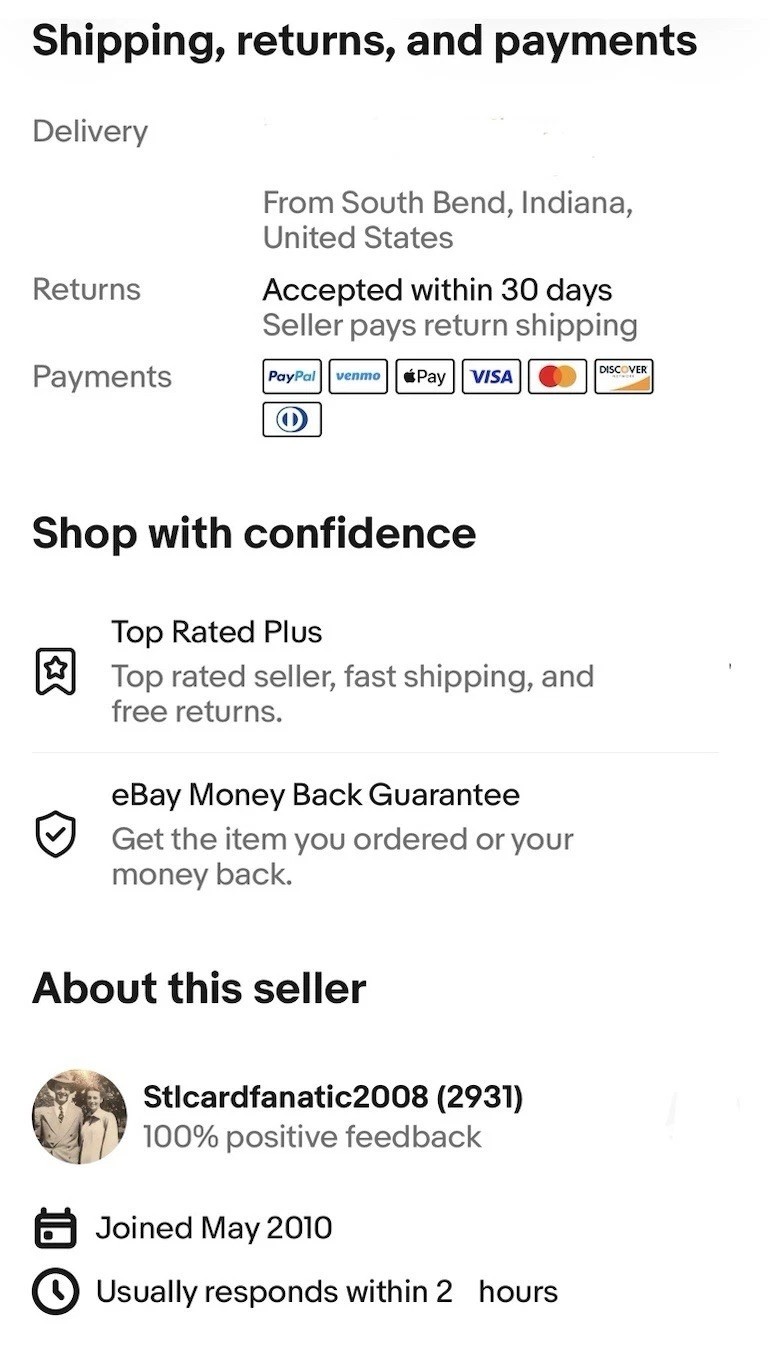This screenshot has height=1352, width=770.
Task: Click the calendar icon beside Joined May 2010
Action: point(56,1229)
